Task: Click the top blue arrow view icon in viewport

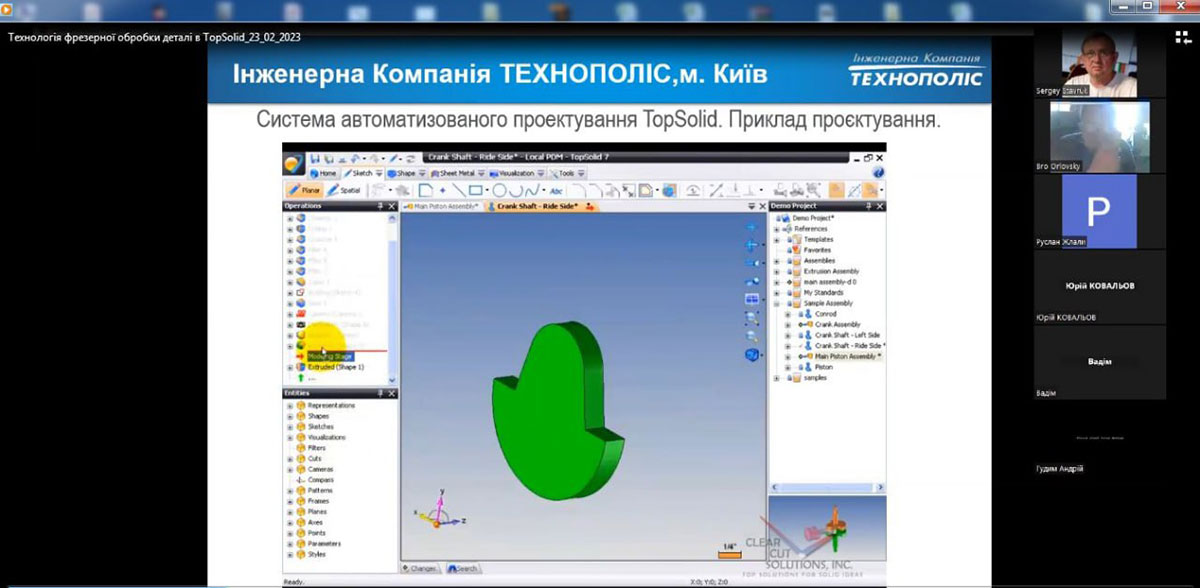Action: 754,227
